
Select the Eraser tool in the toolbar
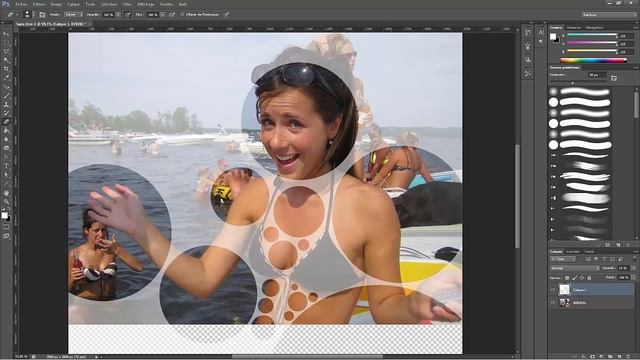[6, 122]
